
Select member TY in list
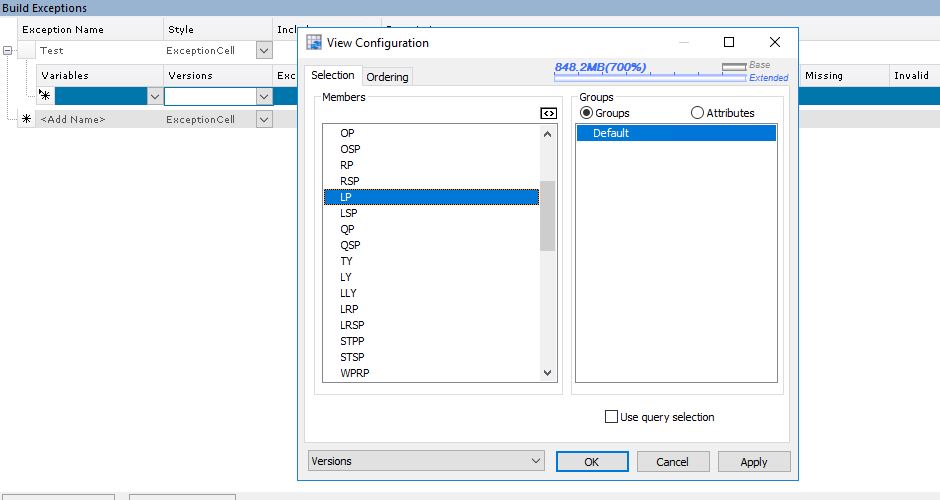click(346, 261)
